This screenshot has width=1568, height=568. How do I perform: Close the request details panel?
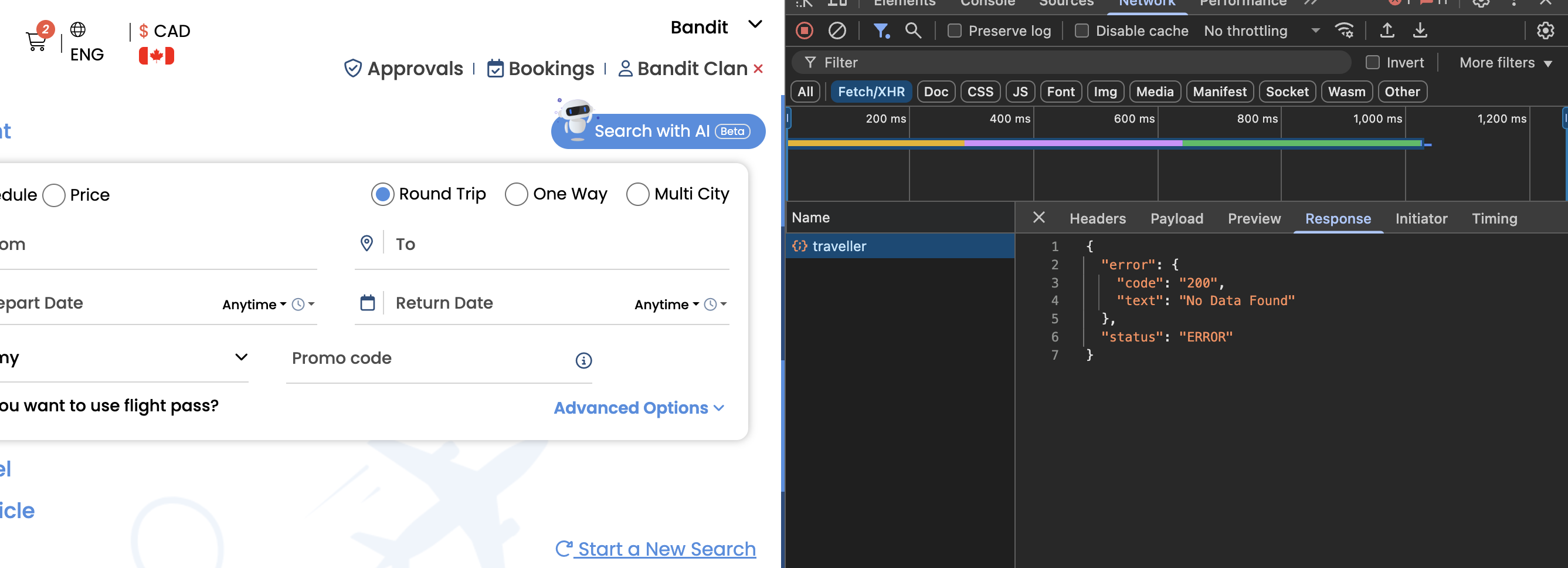tap(1039, 217)
